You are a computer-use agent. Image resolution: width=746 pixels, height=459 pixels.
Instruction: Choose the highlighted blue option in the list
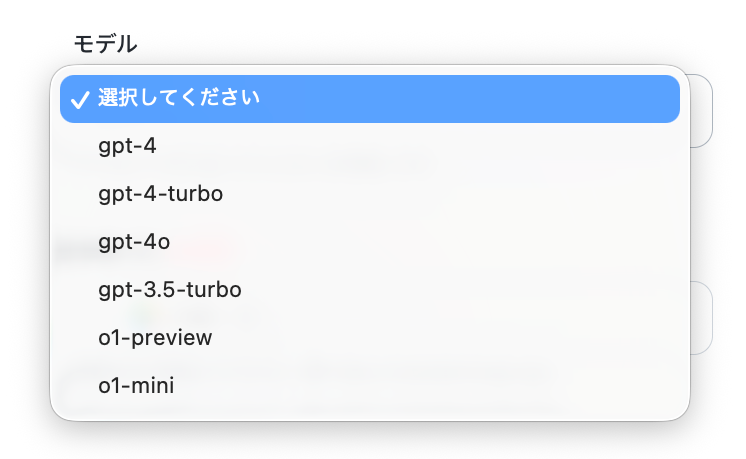coord(370,98)
